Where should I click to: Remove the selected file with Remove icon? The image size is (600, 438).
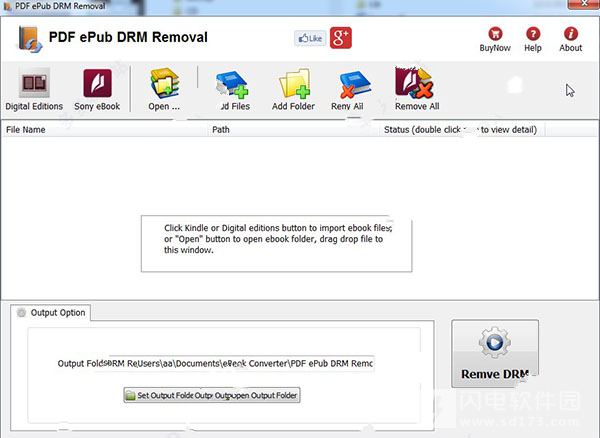pyautogui.click(x=355, y=84)
